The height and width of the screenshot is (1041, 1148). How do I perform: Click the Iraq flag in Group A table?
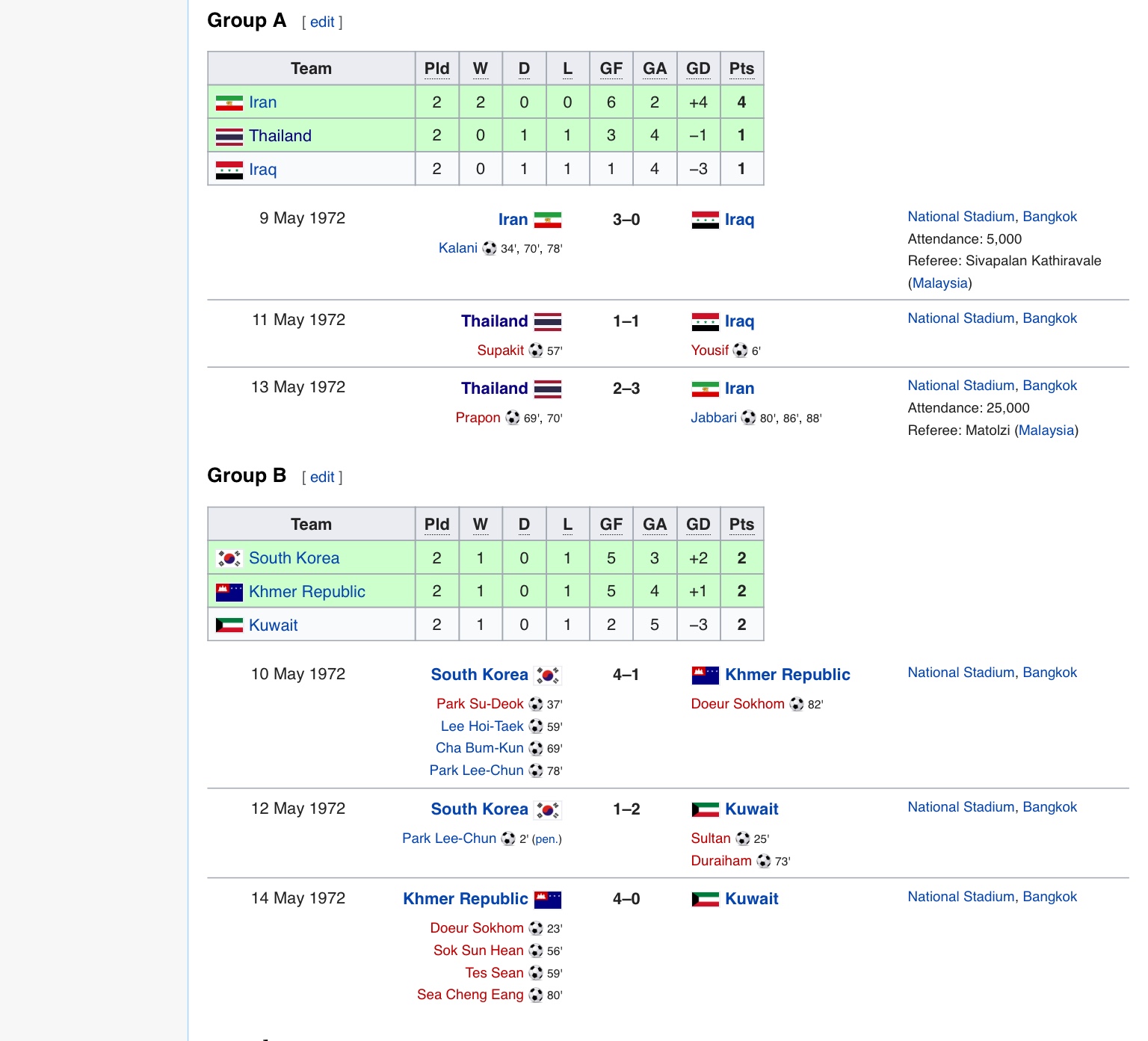pyautogui.click(x=229, y=170)
